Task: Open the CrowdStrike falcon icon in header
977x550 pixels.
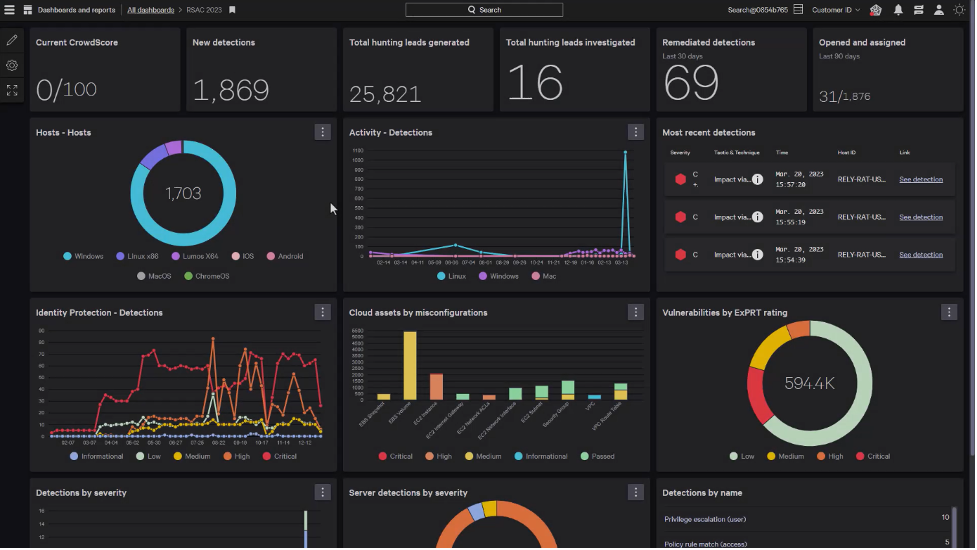Action: coord(876,10)
